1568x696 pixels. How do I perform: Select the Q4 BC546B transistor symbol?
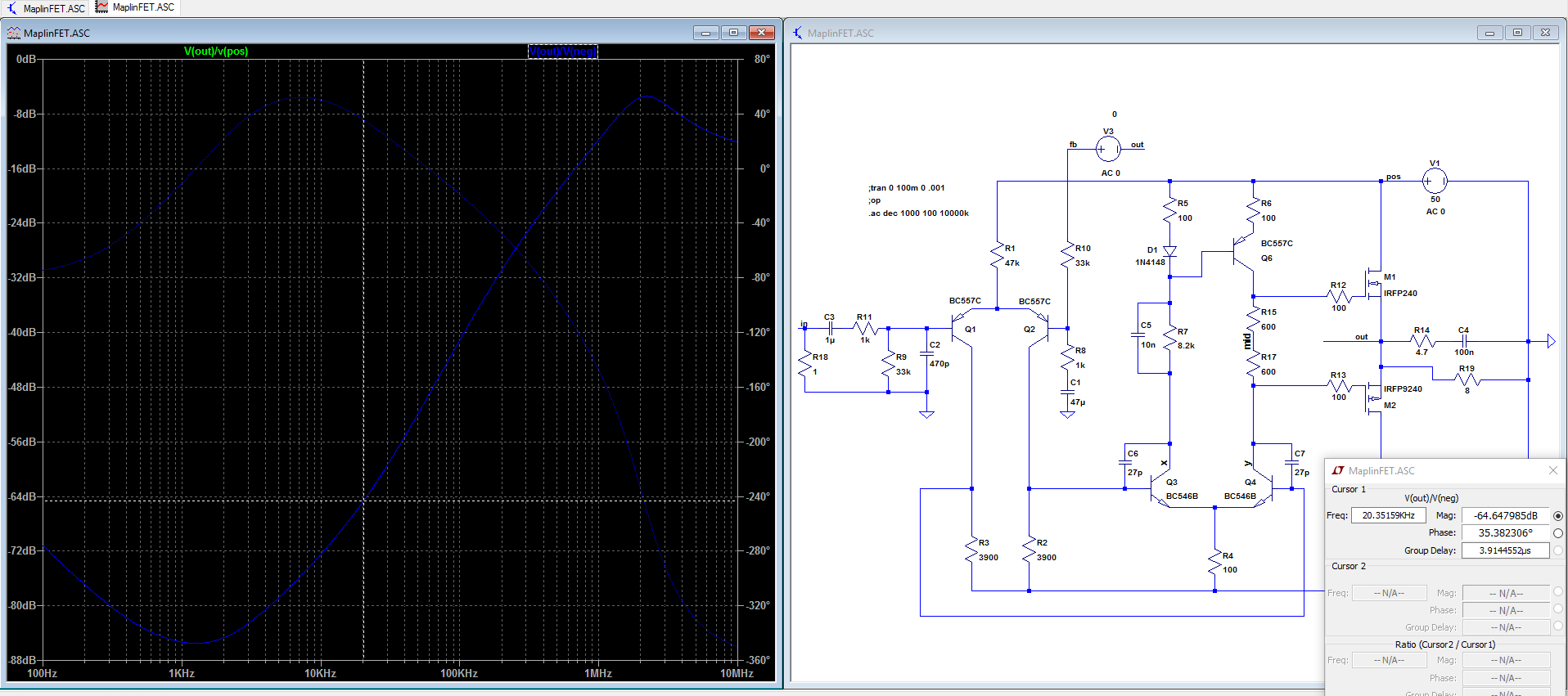(x=1262, y=489)
